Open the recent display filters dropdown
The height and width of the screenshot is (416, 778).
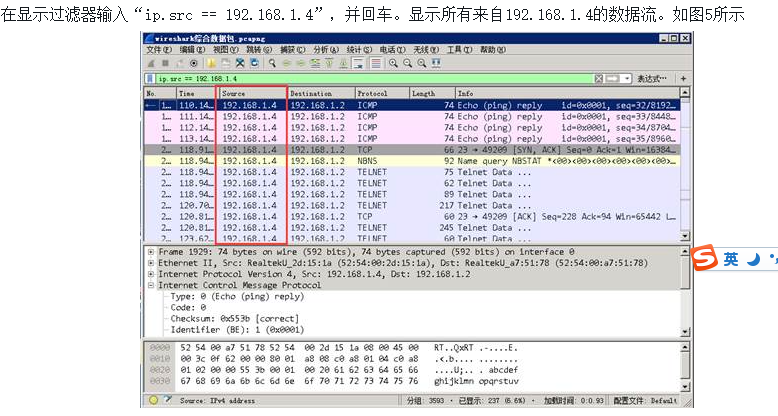click(x=627, y=79)
